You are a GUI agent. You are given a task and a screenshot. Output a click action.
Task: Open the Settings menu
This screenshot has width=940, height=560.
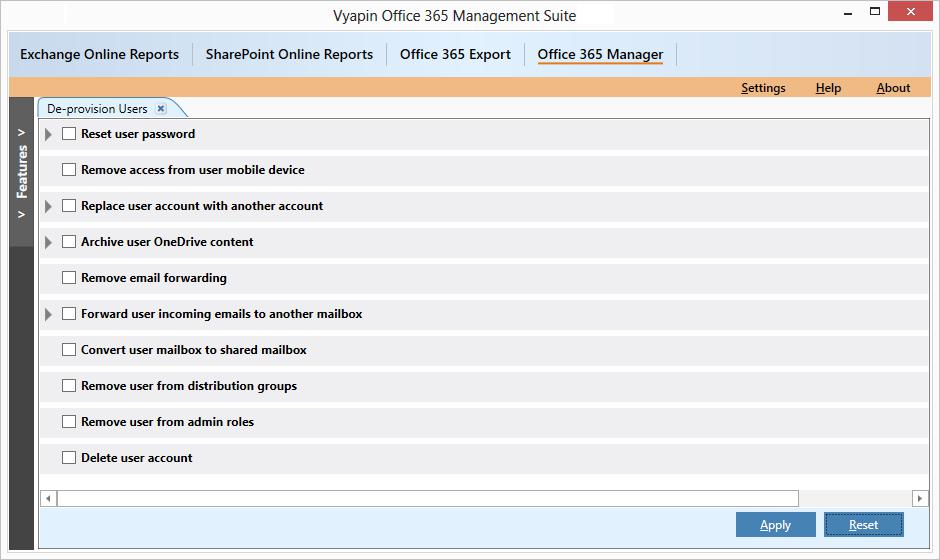[763, 88]
